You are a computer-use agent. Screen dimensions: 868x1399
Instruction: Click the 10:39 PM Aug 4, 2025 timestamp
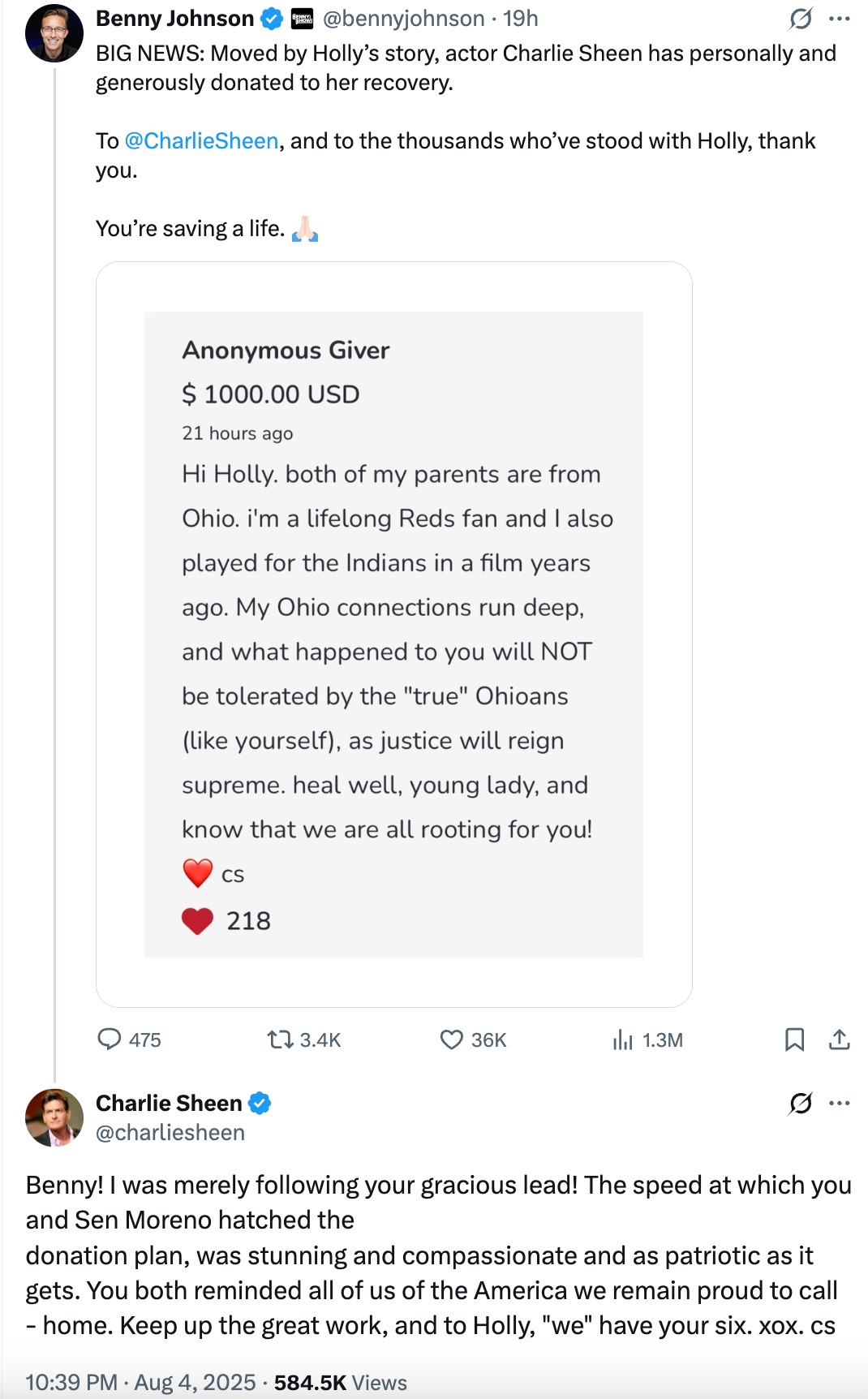point(140,1382)
